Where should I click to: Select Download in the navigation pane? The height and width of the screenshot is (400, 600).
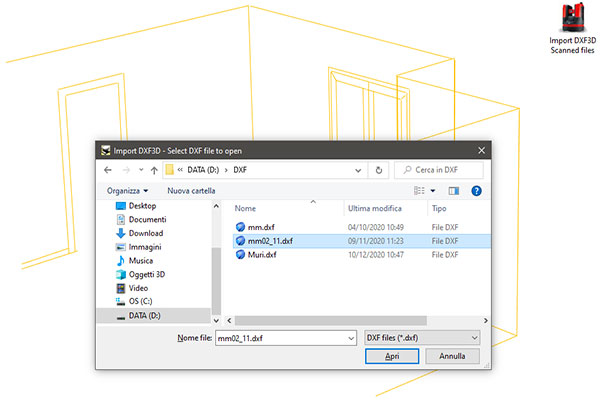(x=146, y=233)
